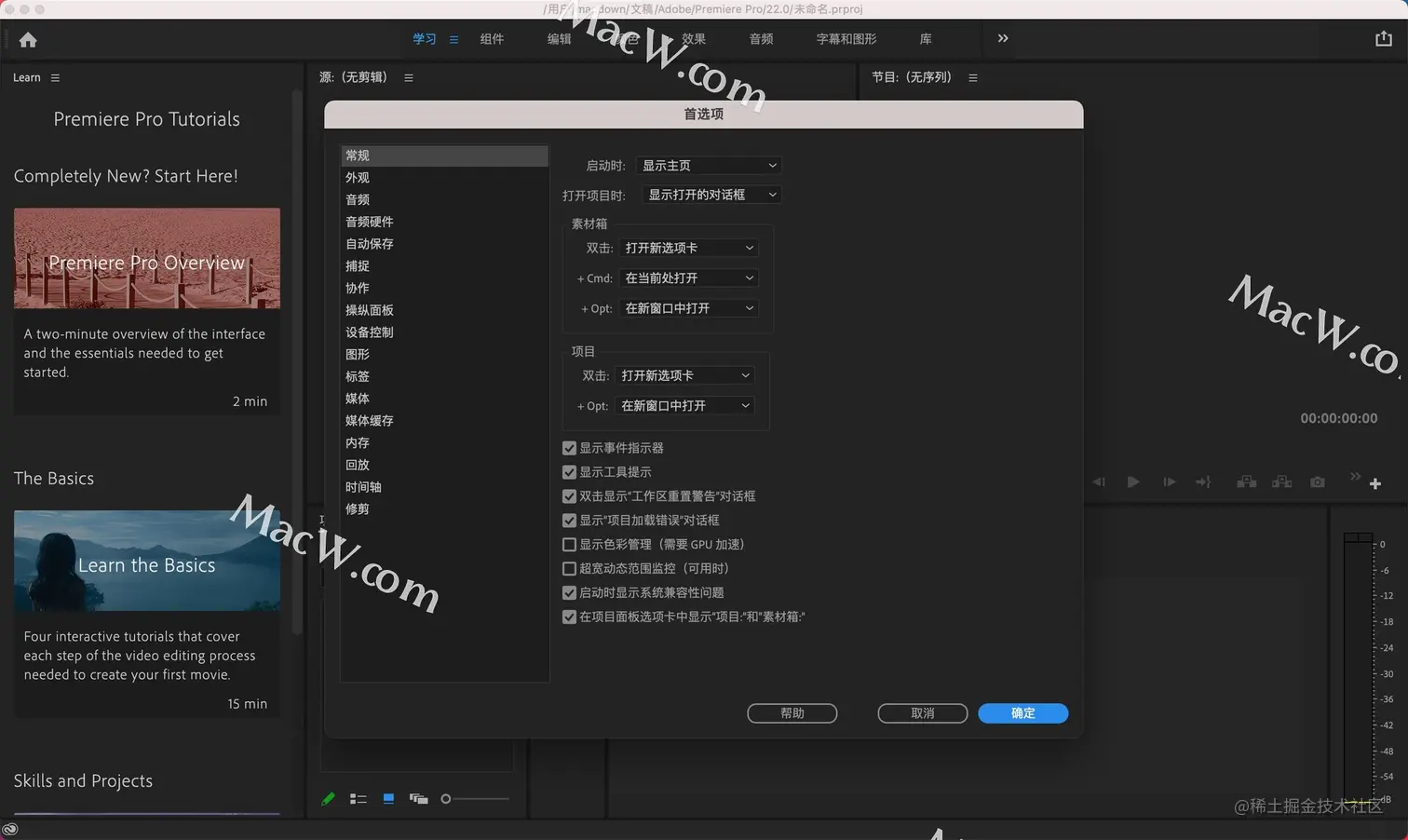Click Step Forward in Program monitor
This screenshot has width=1408, height=840.
click(1169, 481)
